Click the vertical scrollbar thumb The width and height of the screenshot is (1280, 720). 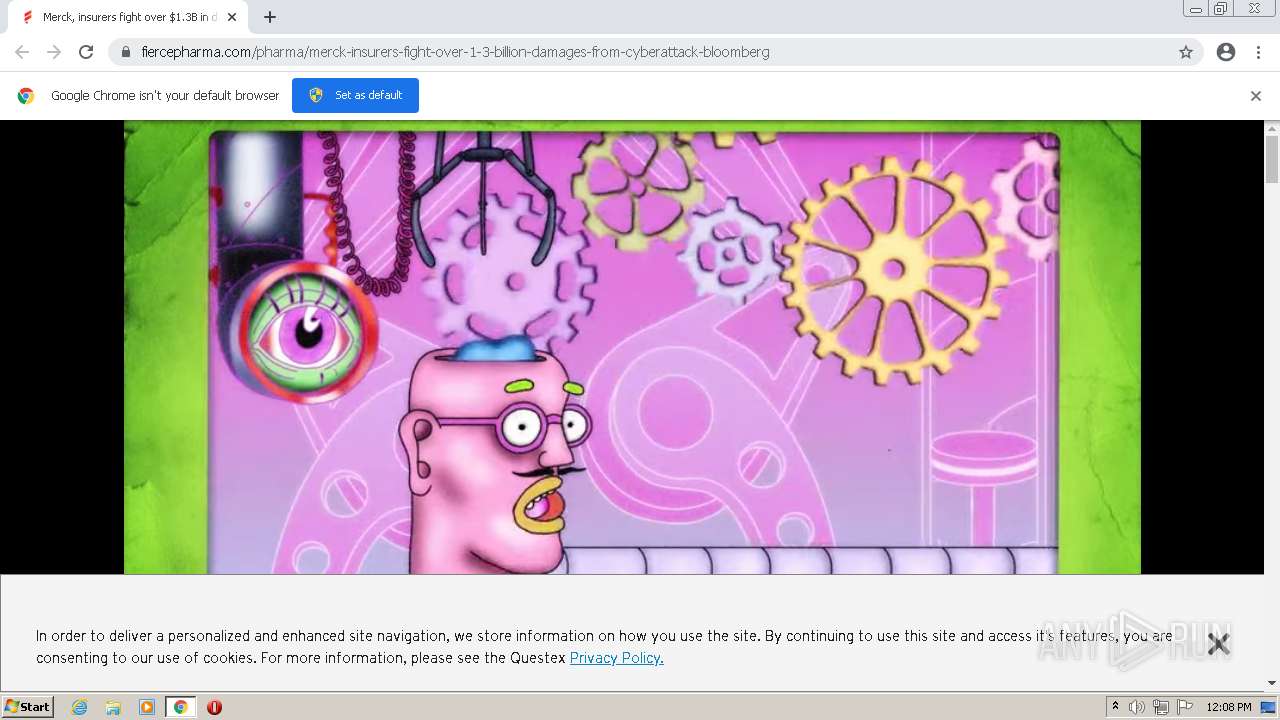click(x=1272, y=160)
